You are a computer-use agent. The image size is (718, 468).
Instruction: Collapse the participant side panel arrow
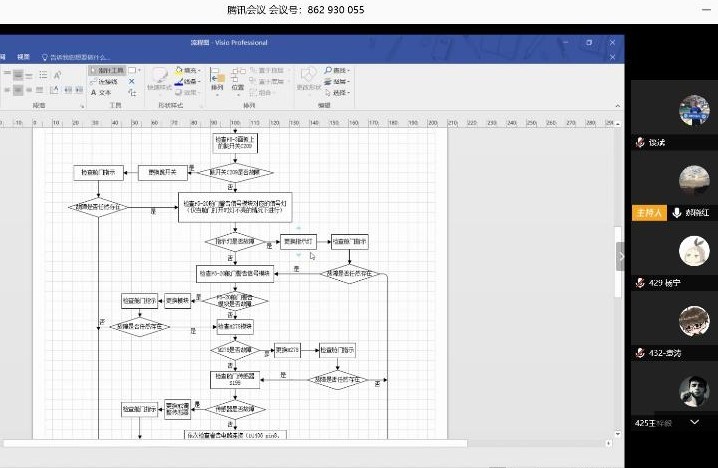click(620, 256)
